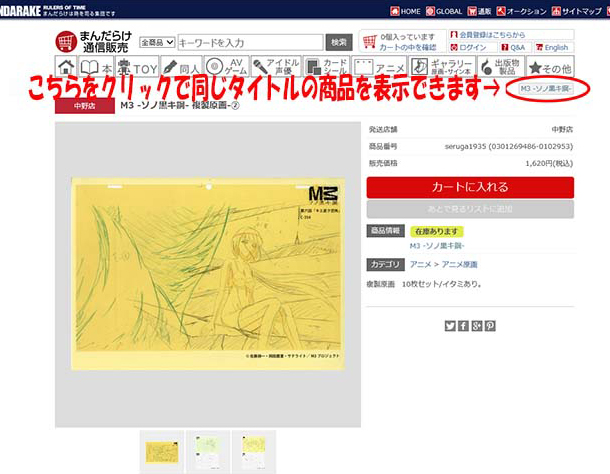610x474 pixels.
Task: Click the red カートに入れる button
Action: [469, 187]
